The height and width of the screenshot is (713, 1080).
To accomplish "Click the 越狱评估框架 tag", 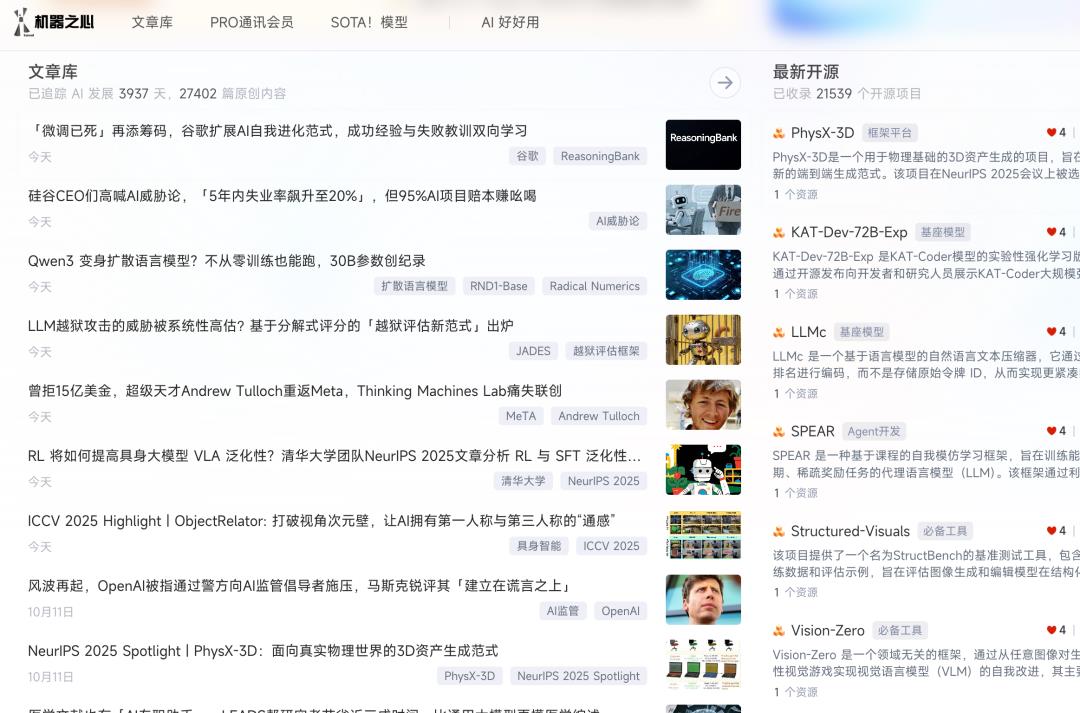I will pyautogui.click(x=606, y=351).
